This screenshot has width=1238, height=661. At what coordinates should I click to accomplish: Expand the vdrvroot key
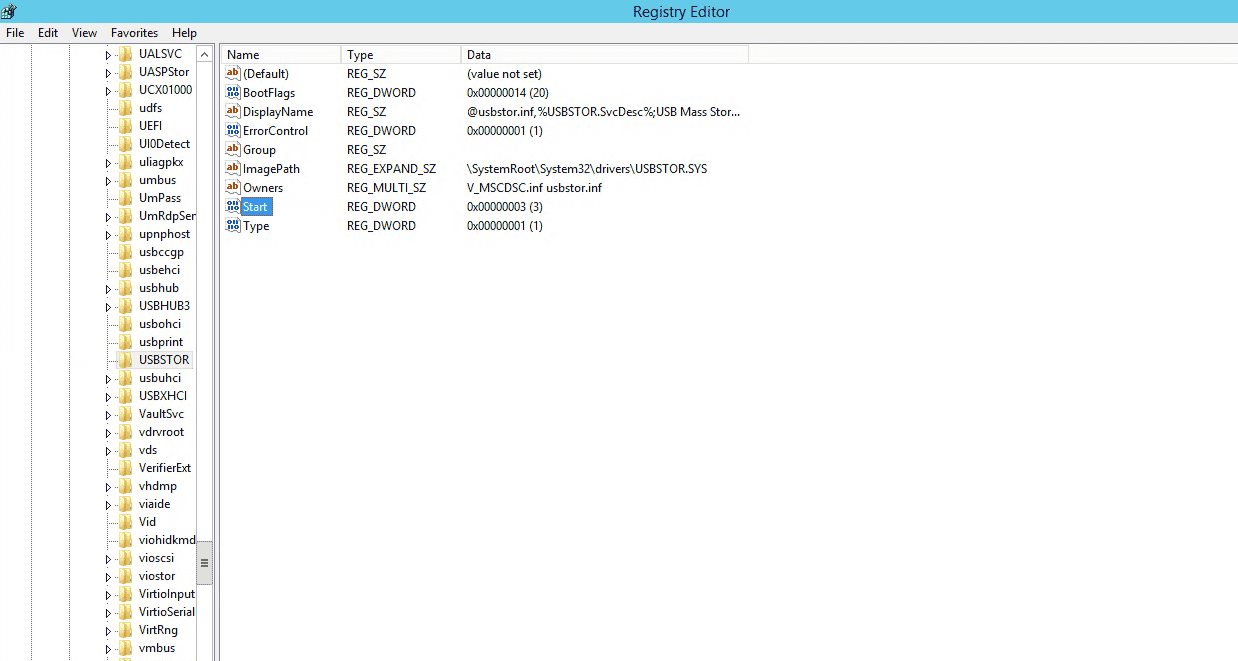point(108,432)
